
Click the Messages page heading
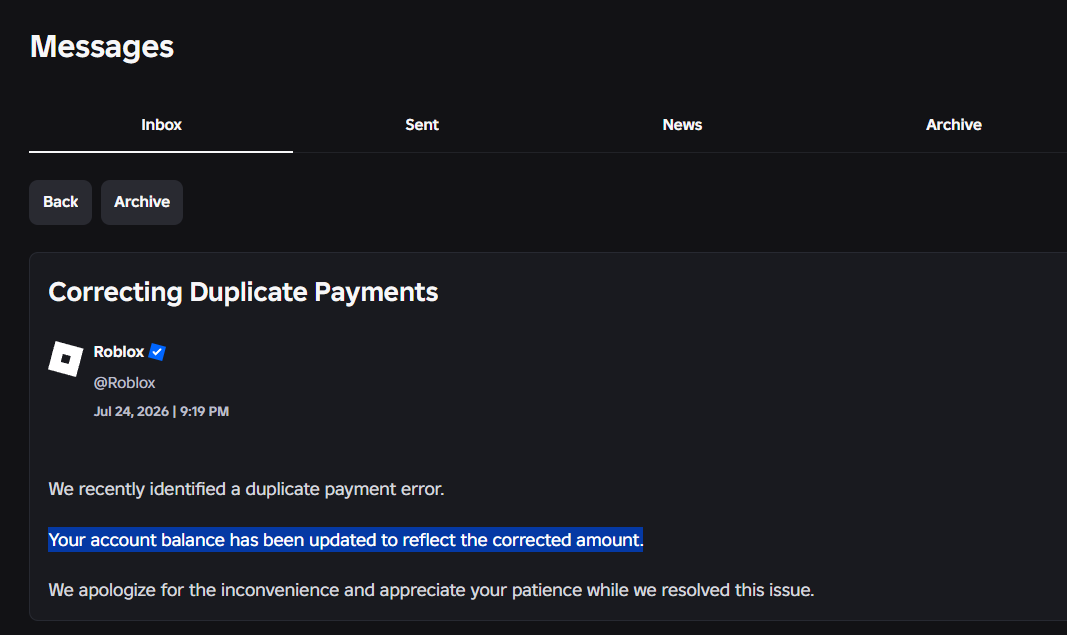[x=102, y=47]
